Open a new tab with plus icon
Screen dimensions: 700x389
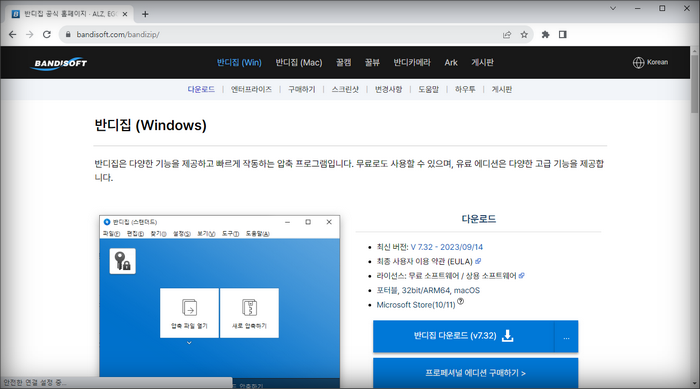tap(145, 14)
